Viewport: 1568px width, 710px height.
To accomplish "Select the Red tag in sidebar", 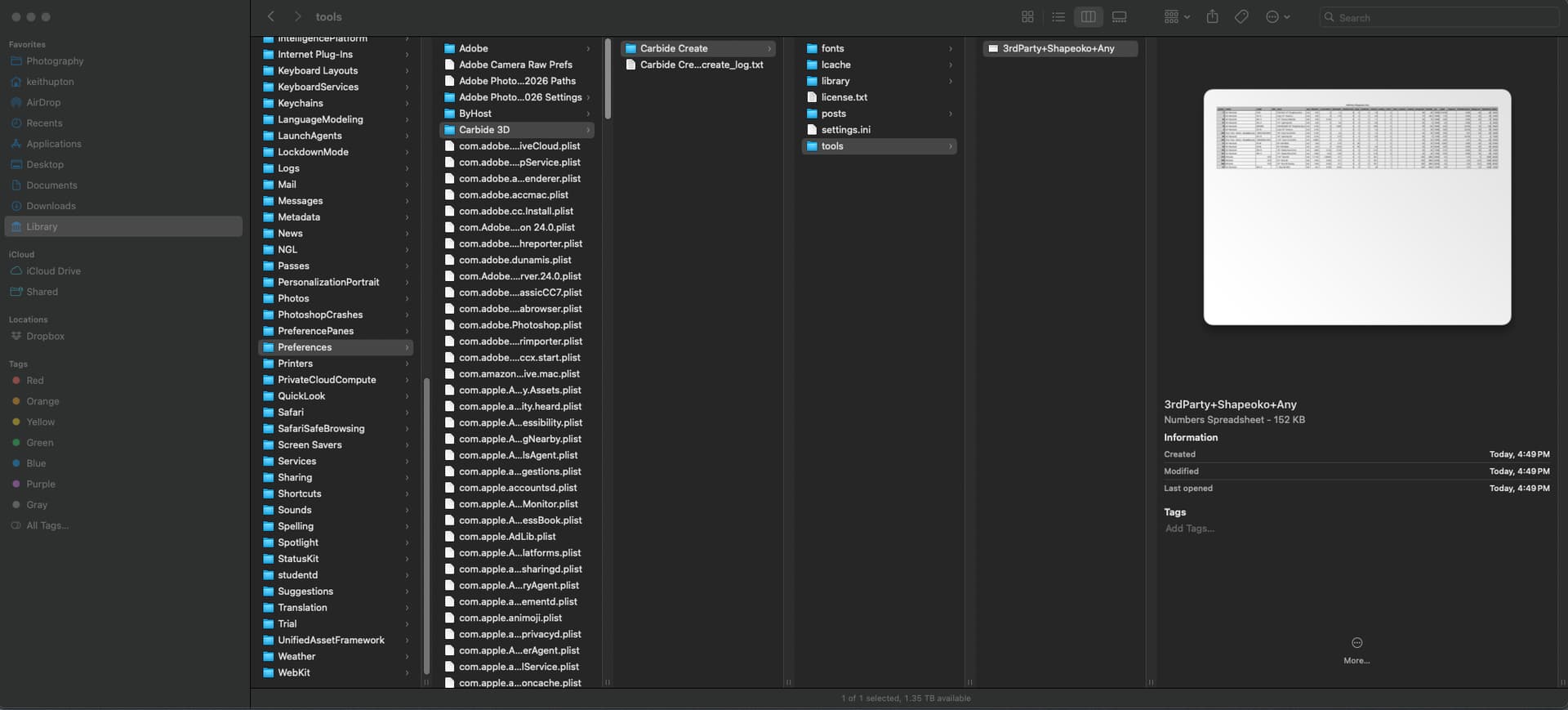I will [35, 381].
